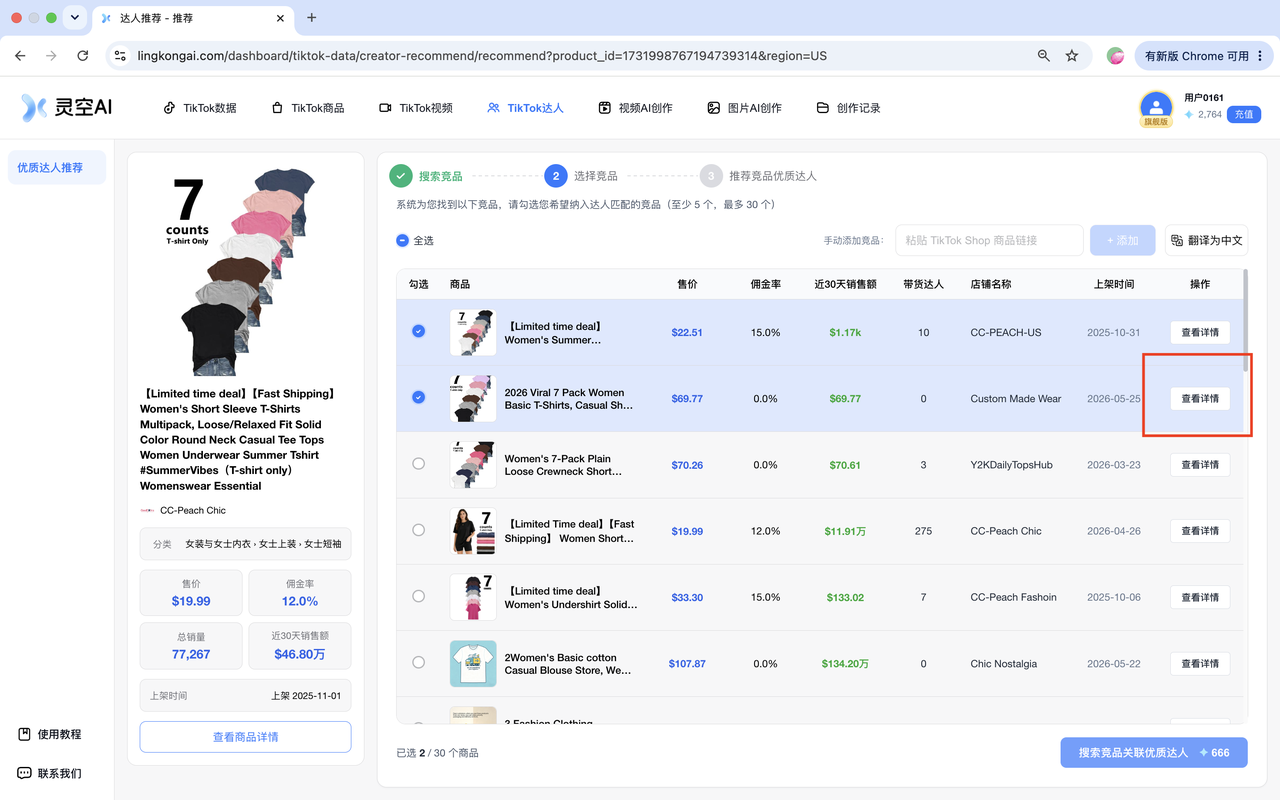
Task: Click the CC-PEACH-US row product thumbnail
Action: 473,332
